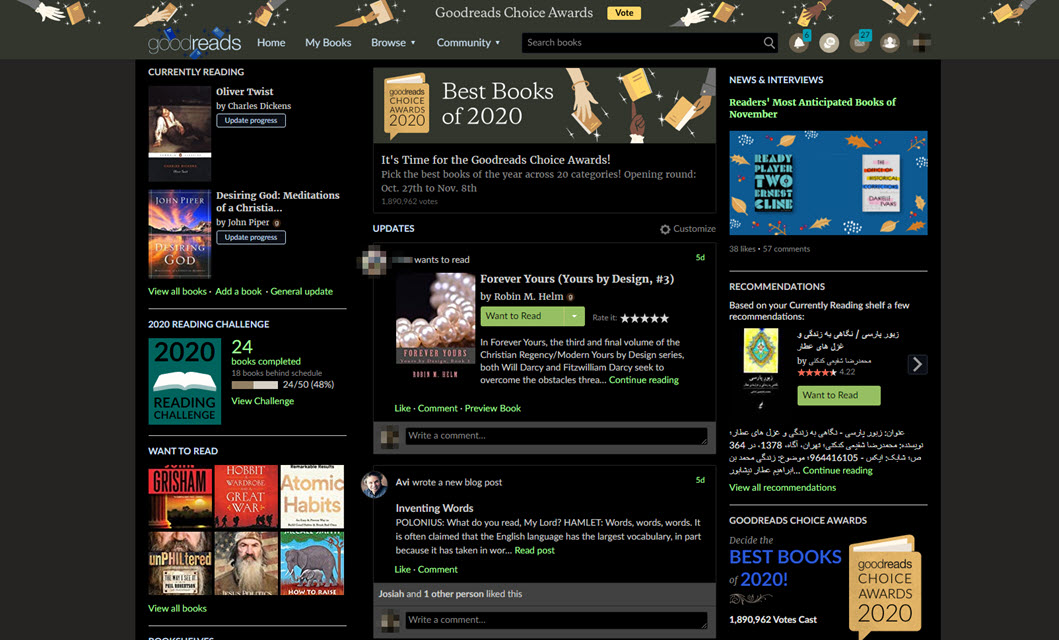Click the Goodreads logo
This screenshot has height=640, width=1059.
[x=195, y=43]
